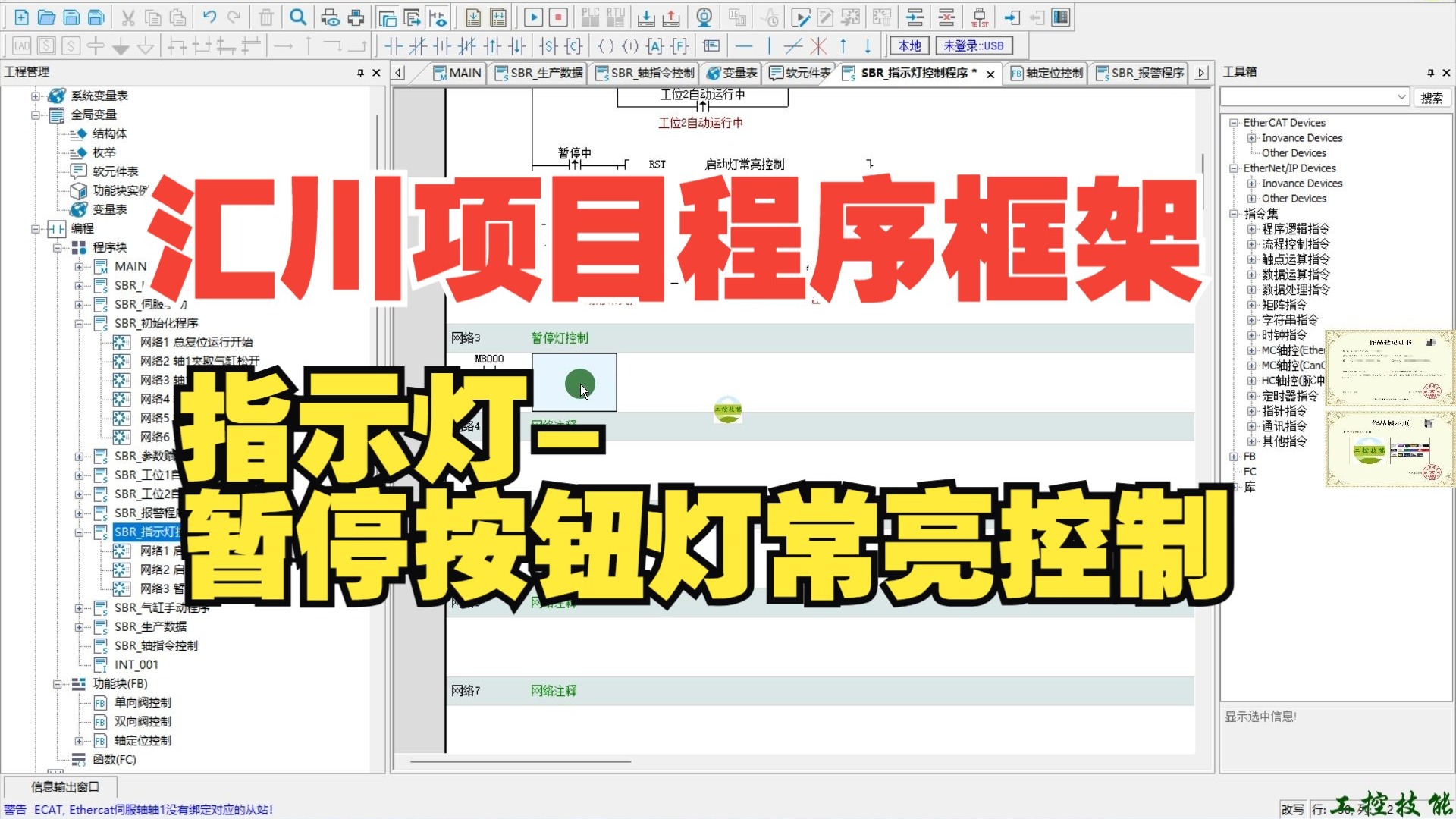Click the 未登录::USB button
This screenshot has width=1456, height=819.
pos(973,46)
